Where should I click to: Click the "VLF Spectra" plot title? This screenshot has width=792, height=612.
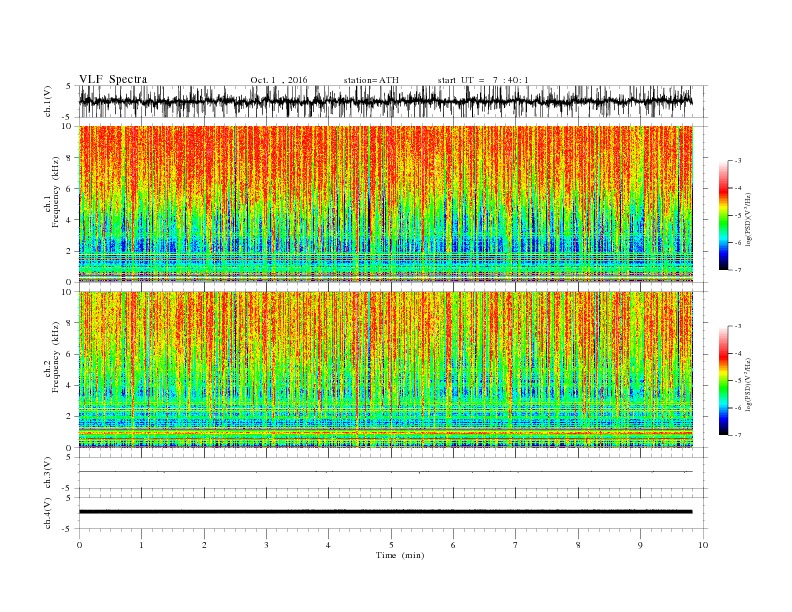click(x=113, y=79)
